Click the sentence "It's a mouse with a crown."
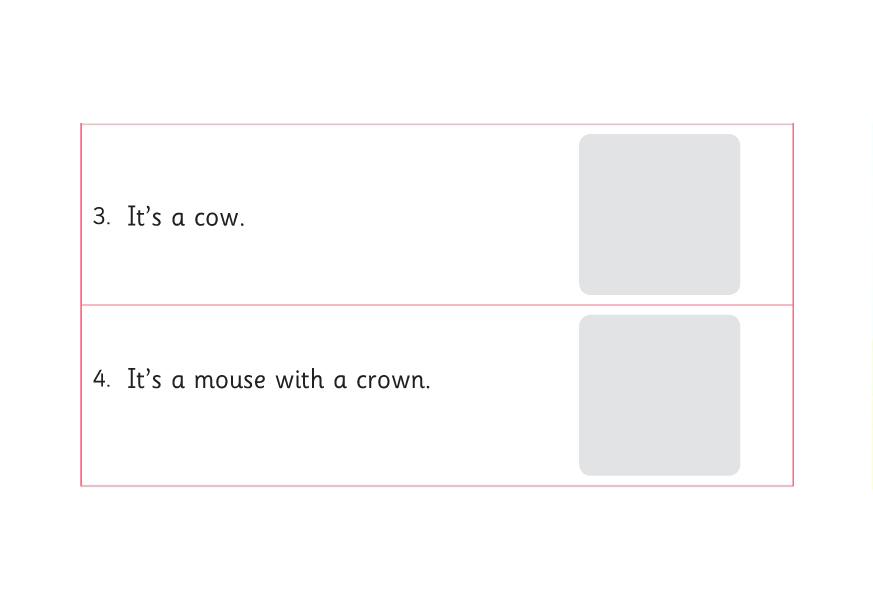873x612 pixels. pos(278,380)
